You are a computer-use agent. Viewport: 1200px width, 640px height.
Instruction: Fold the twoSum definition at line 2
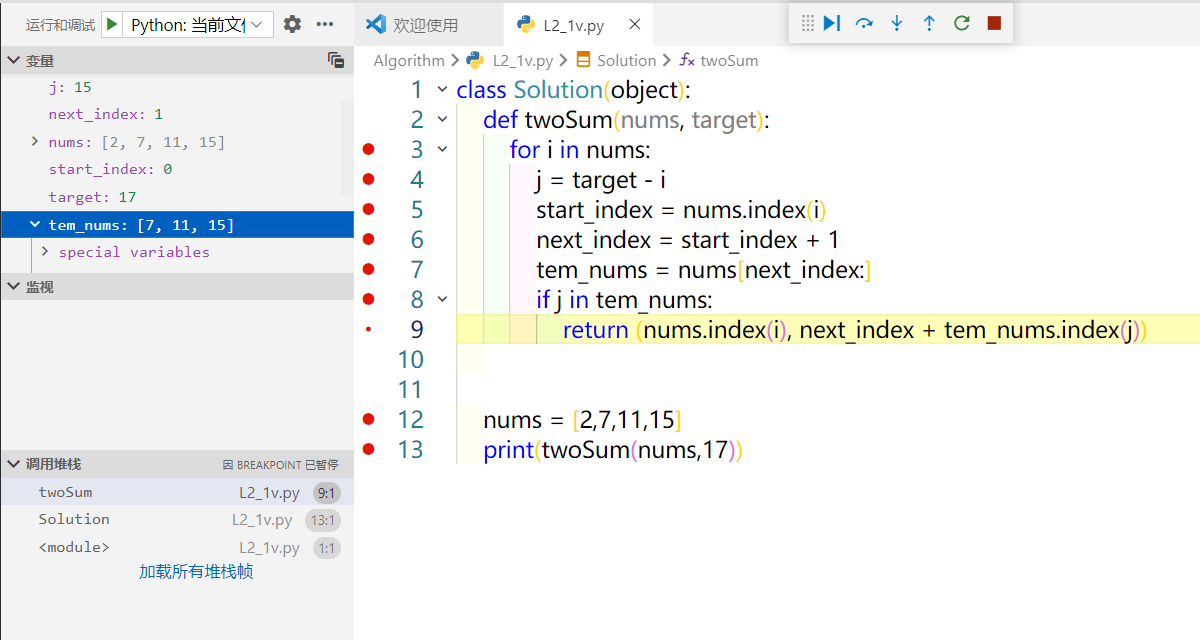pos(442,119)
